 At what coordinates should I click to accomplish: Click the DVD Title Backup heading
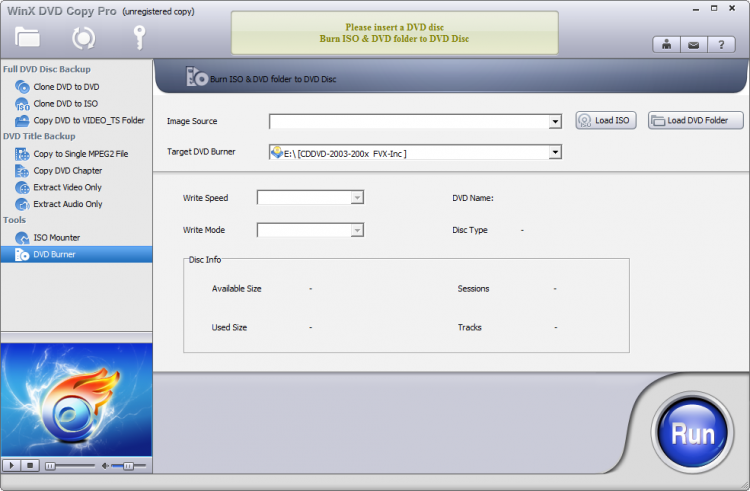[x=39, y=136]
